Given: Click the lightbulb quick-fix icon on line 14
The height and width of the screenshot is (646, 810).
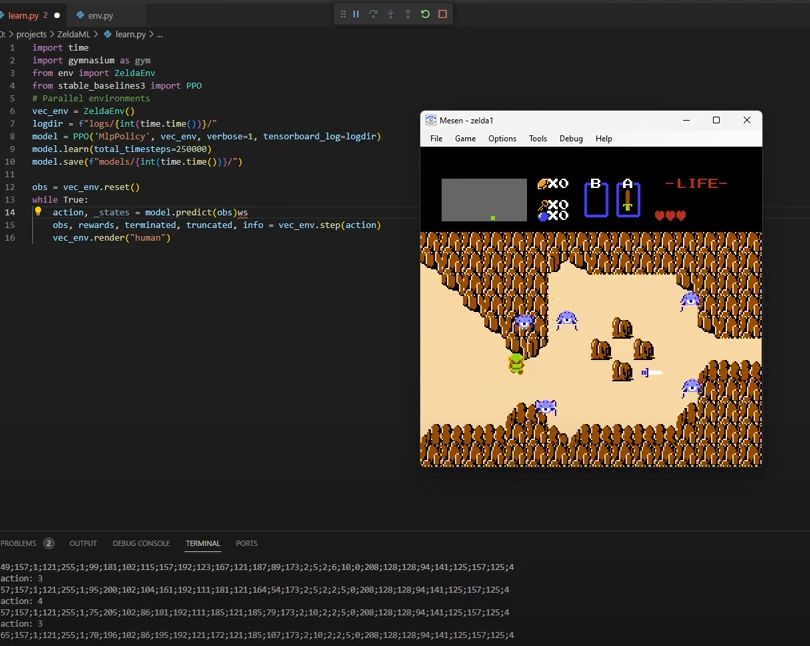Looking at the screenshot, I should point(38,211).
